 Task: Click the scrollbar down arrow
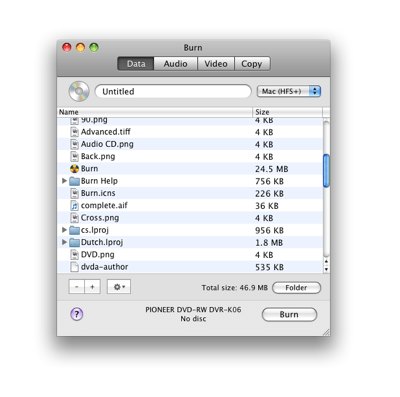[x=326, y=269]
